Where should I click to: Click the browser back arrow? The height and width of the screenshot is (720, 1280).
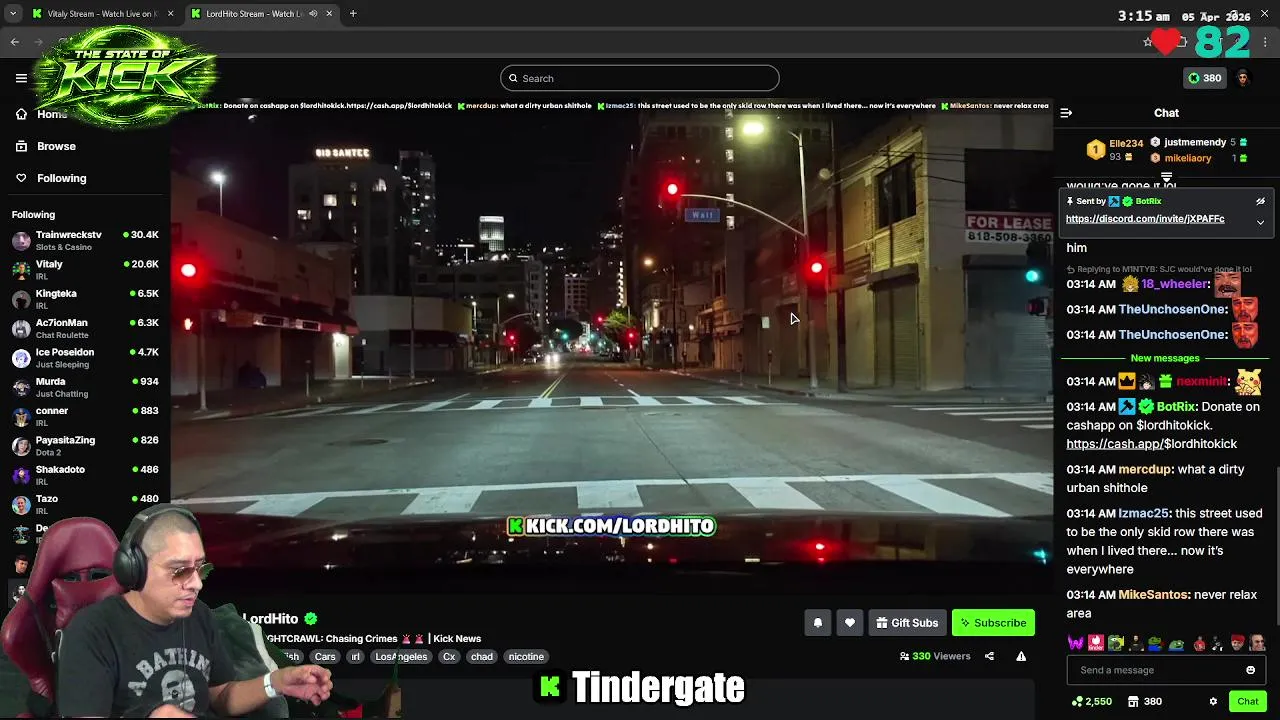coord(14,41)
